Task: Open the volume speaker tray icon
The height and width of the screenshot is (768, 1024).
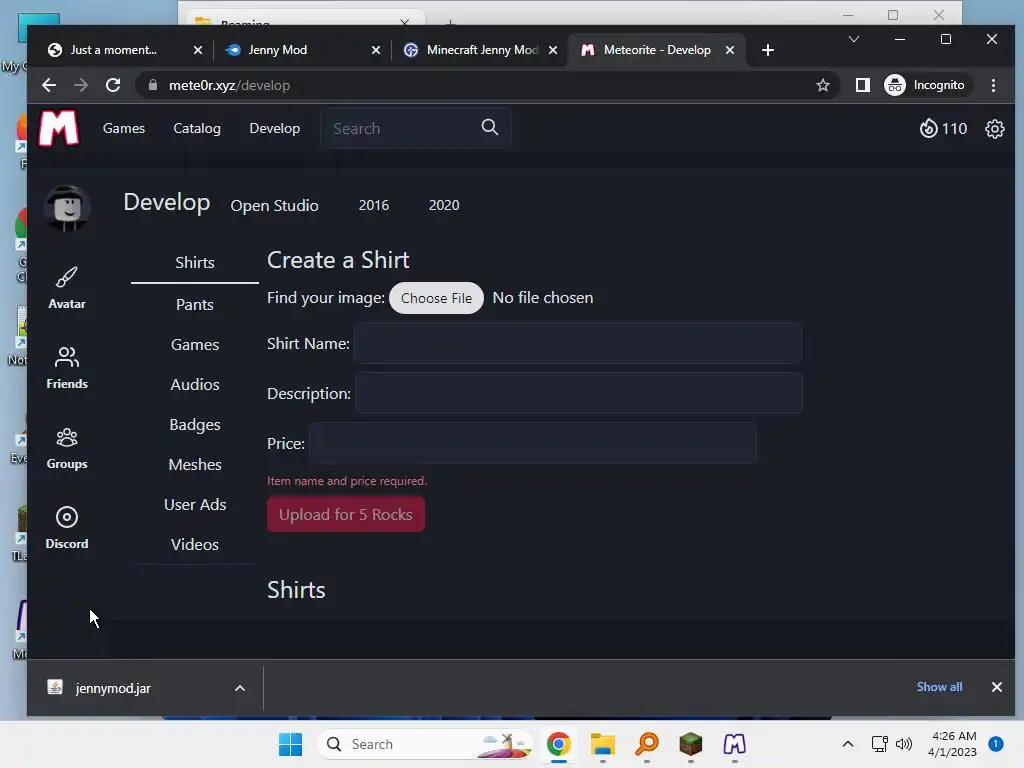Action: [x=904, y=744]
